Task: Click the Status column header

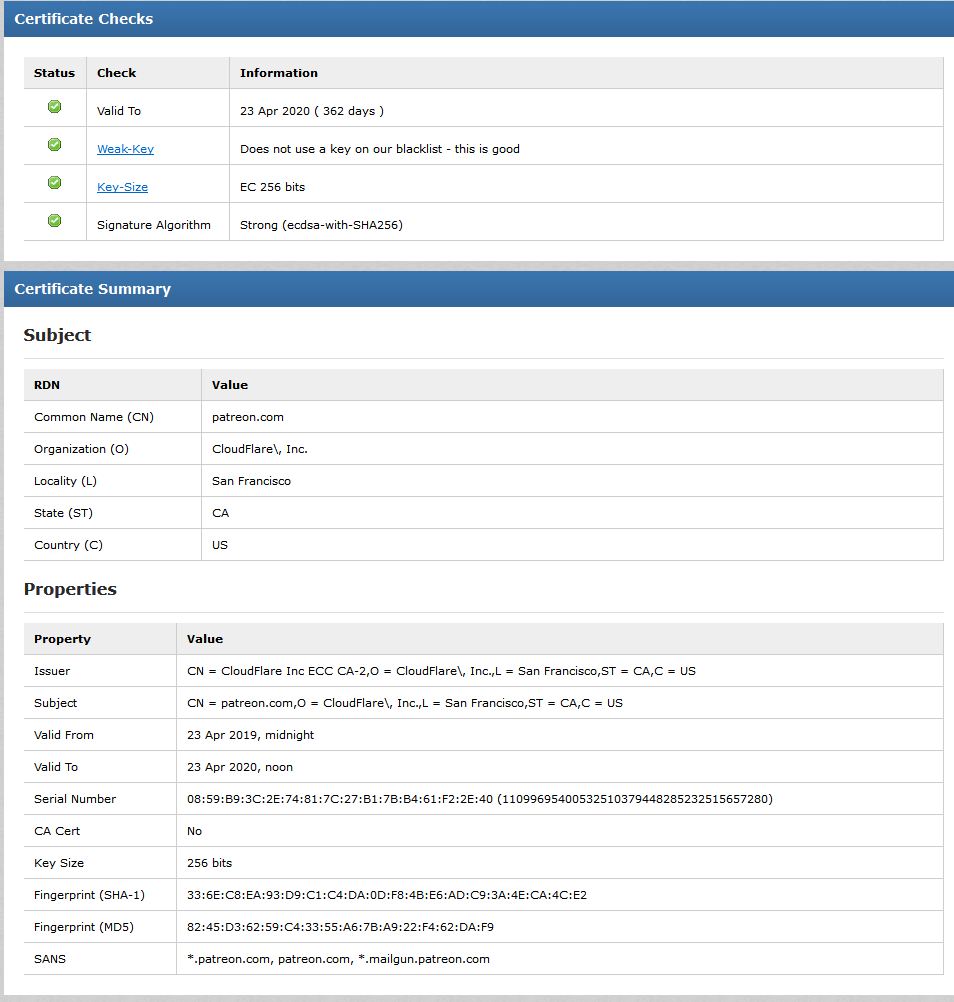Action: pyautogui.click(x=54, y=73)
